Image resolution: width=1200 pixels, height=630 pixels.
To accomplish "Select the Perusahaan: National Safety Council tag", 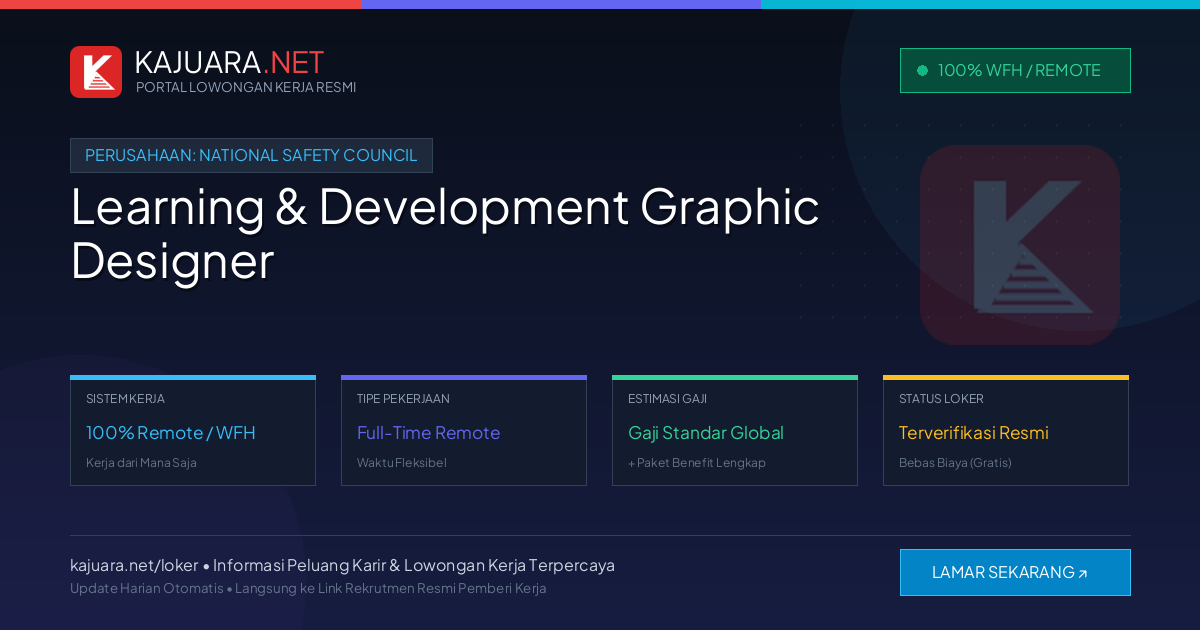I will coord(251,155).
